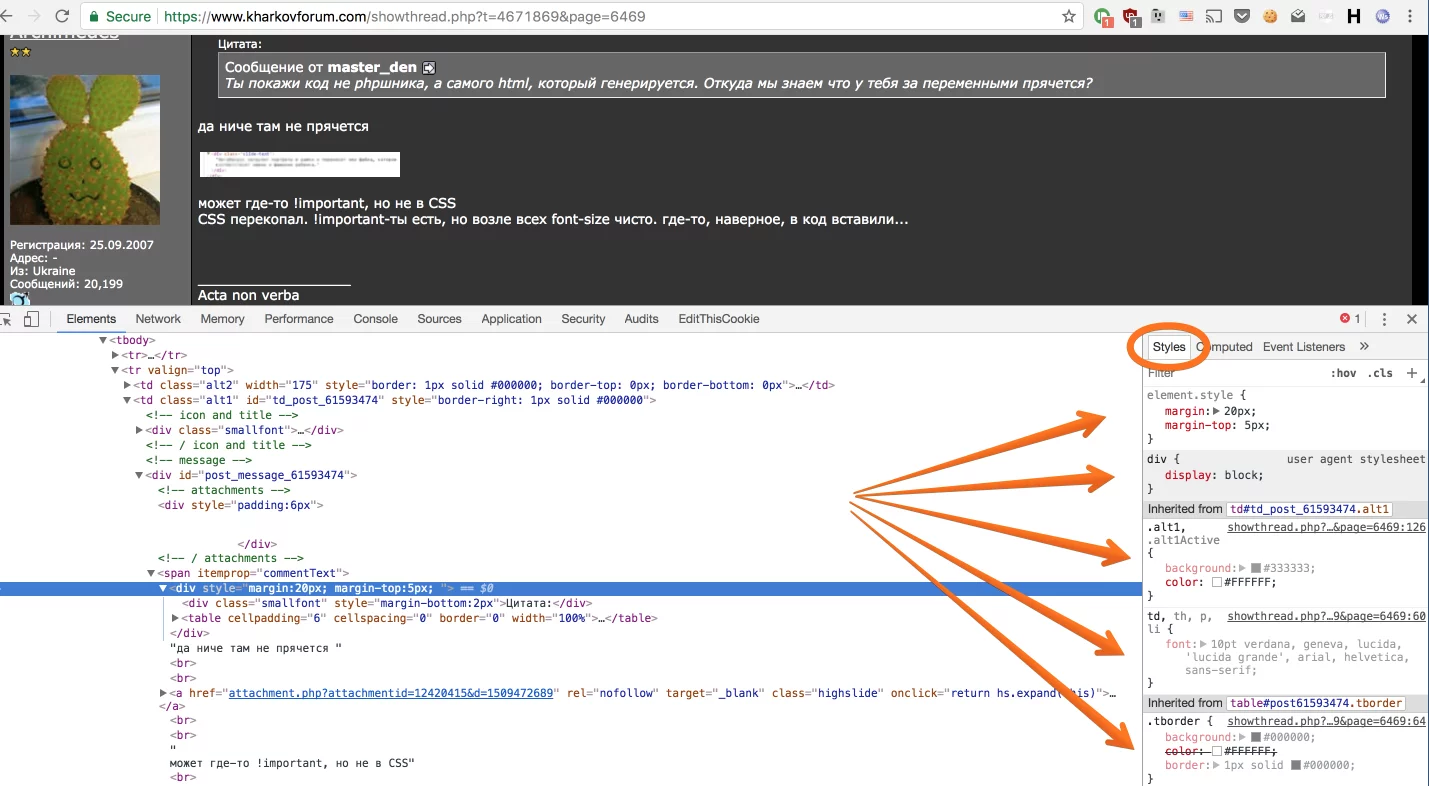
Task: Expand the table cellpadding element node
Action: (x=174, y=617)
